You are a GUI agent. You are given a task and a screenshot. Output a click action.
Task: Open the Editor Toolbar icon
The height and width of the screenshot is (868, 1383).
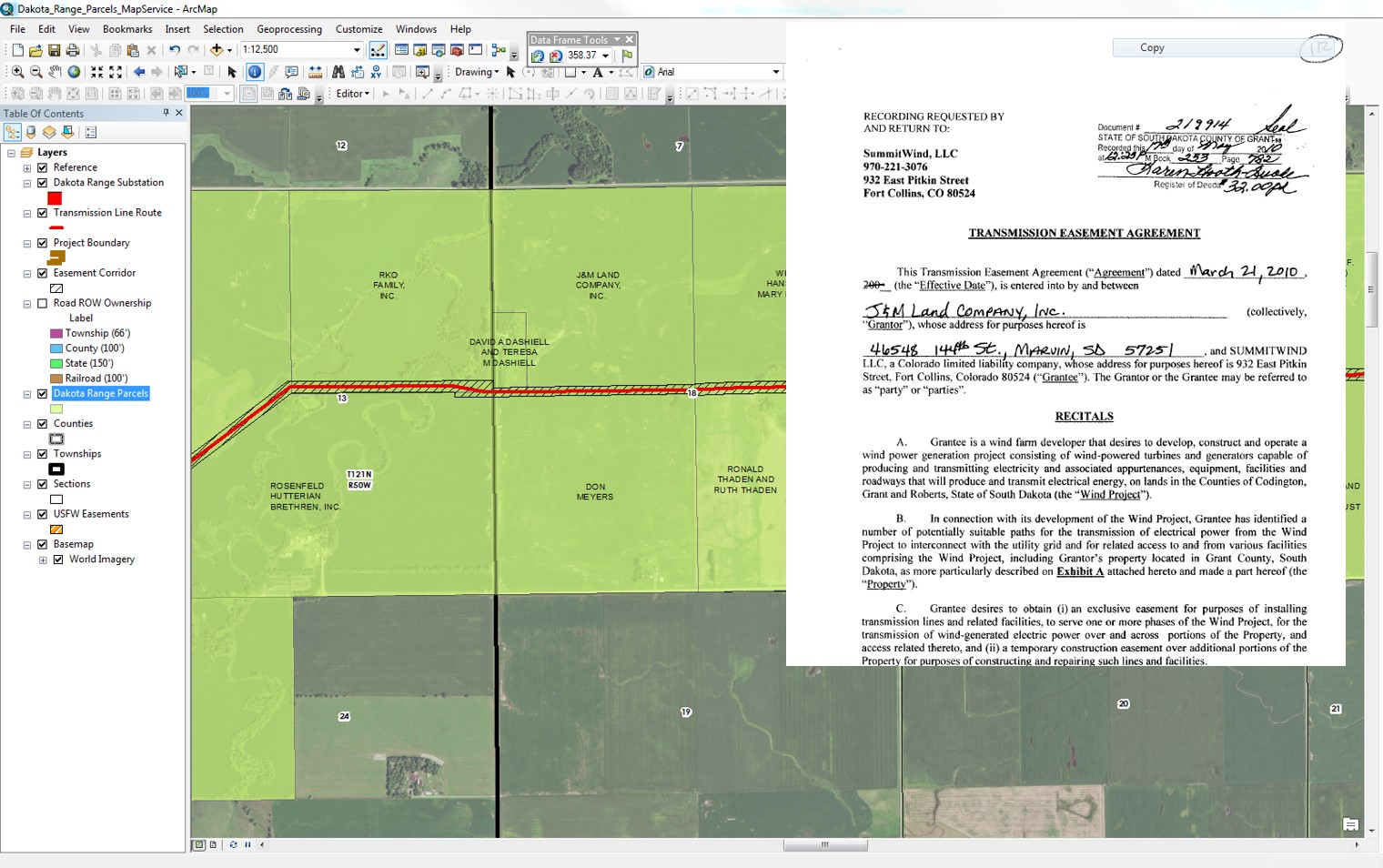pos(378,50)
